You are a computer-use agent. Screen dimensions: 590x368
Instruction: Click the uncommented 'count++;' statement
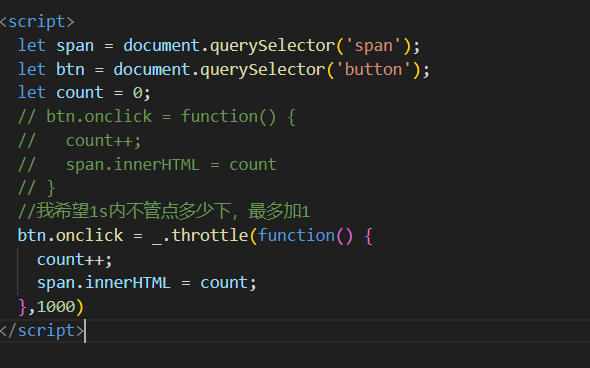pyautogui.click(x=75, y=260)
